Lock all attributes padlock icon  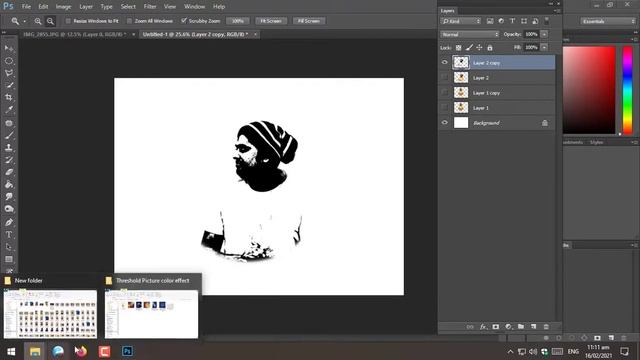(490, 48)
